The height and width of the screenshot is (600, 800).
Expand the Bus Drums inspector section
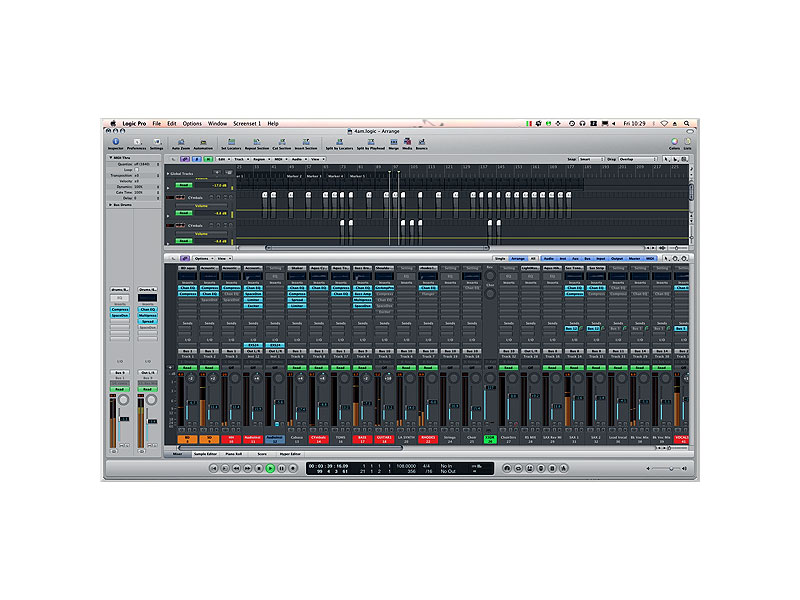(110, 205)
